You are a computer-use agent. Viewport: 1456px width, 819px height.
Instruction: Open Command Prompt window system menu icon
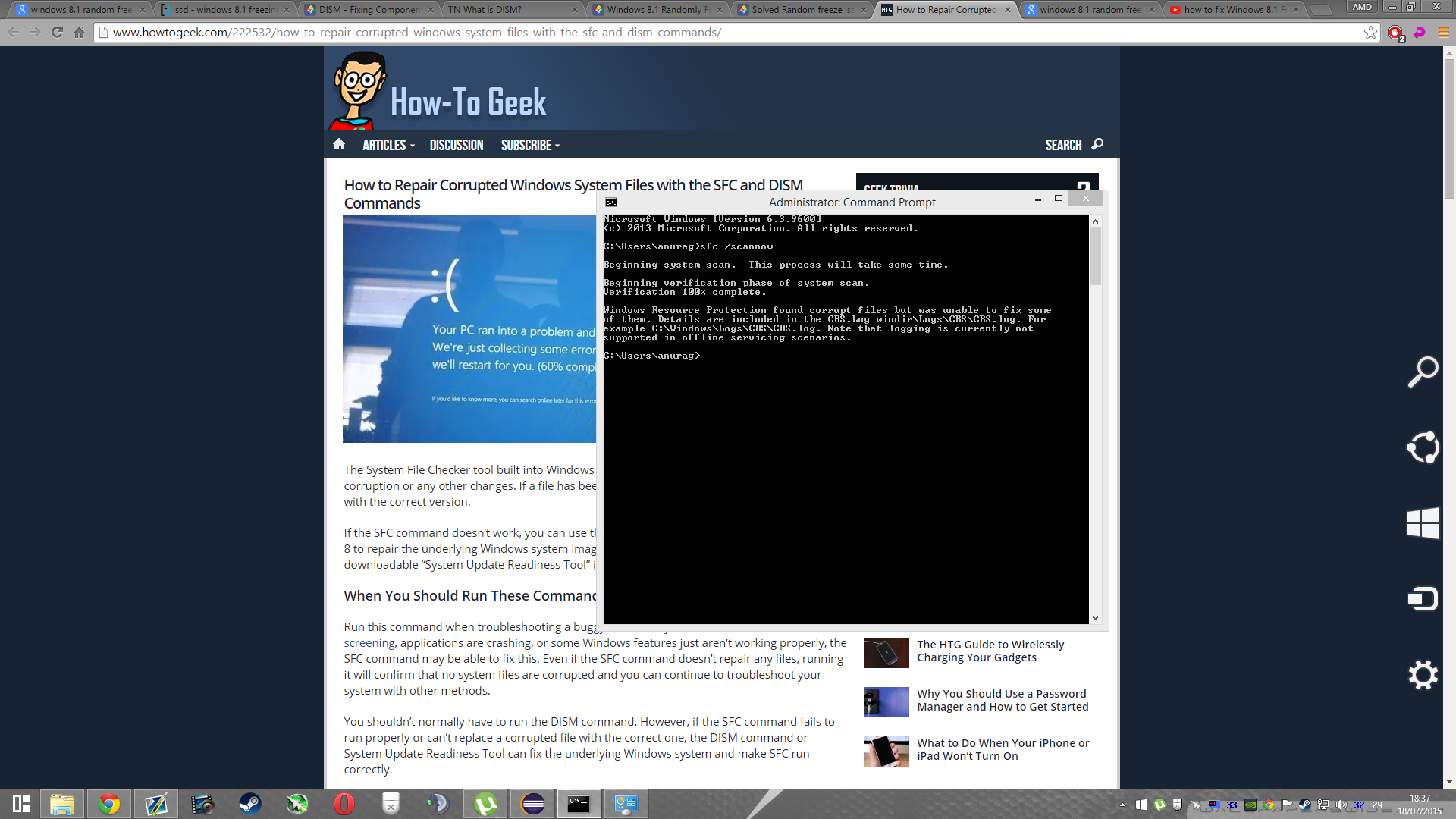click(611, 202)
